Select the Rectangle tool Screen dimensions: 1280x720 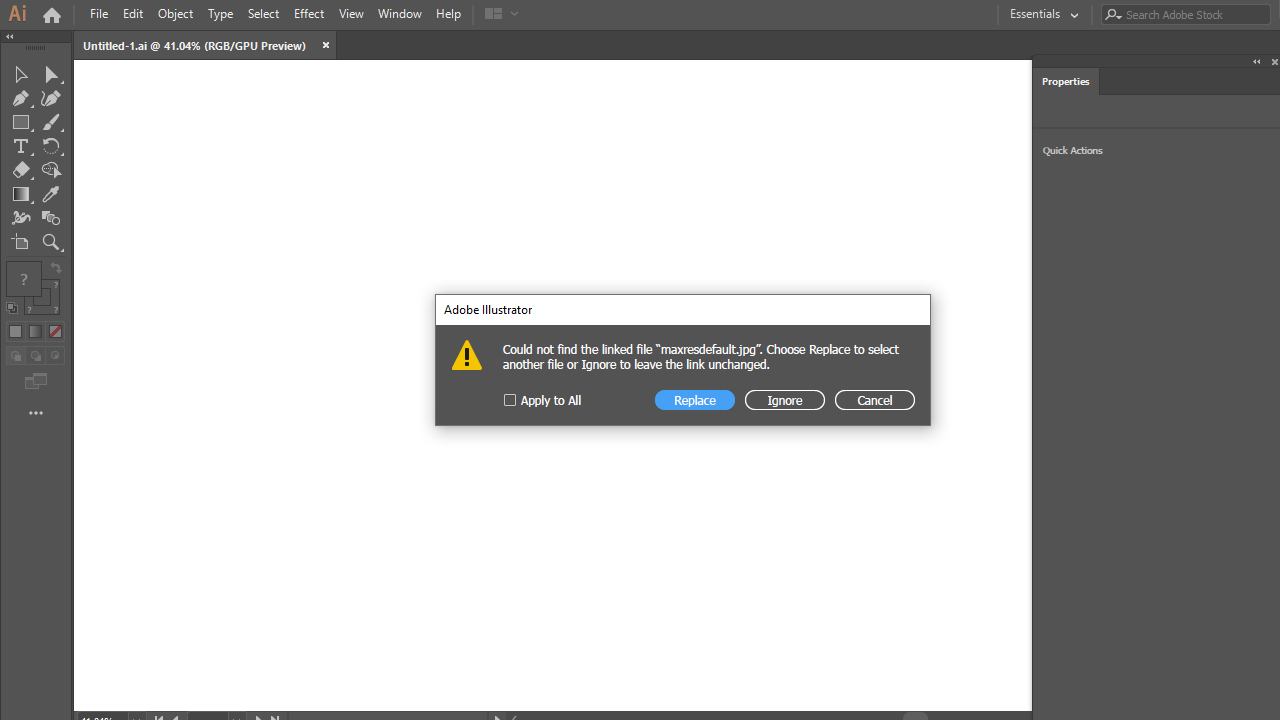[x=21, y=123]
